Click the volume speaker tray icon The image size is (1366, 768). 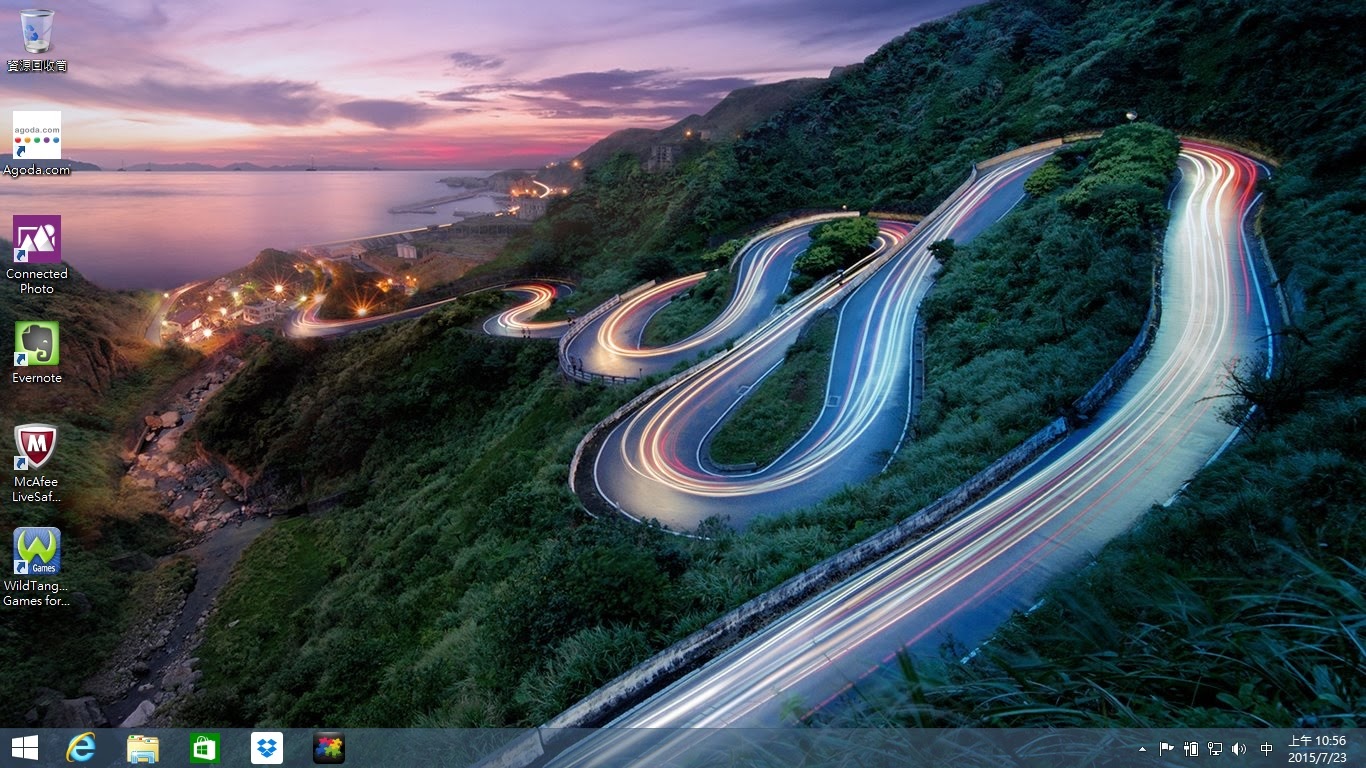click(1239, 749)
